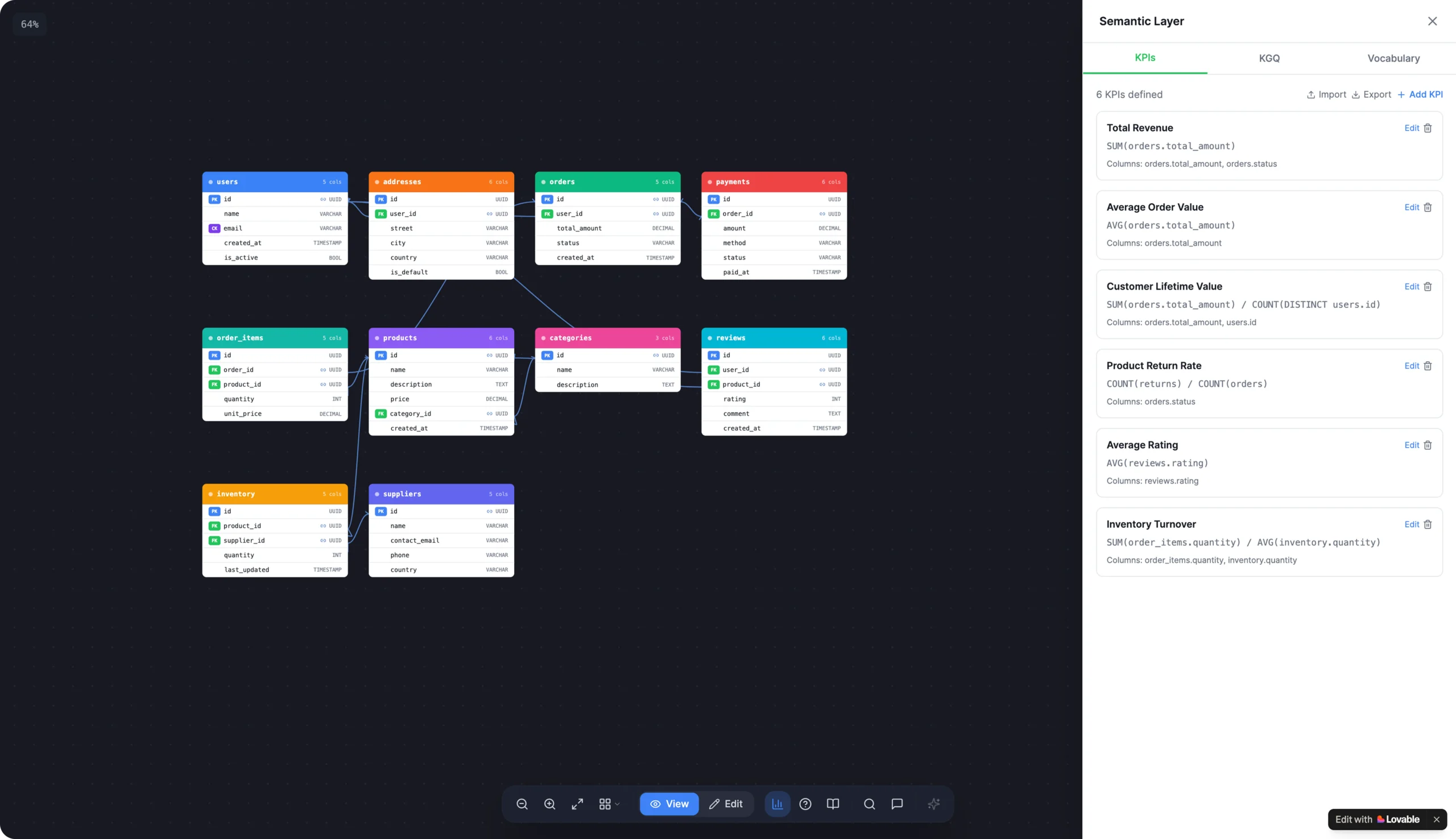Click Edit link for Average Rating KPI
Viewport: 1456px width, 839px height.
(1411, 445)
